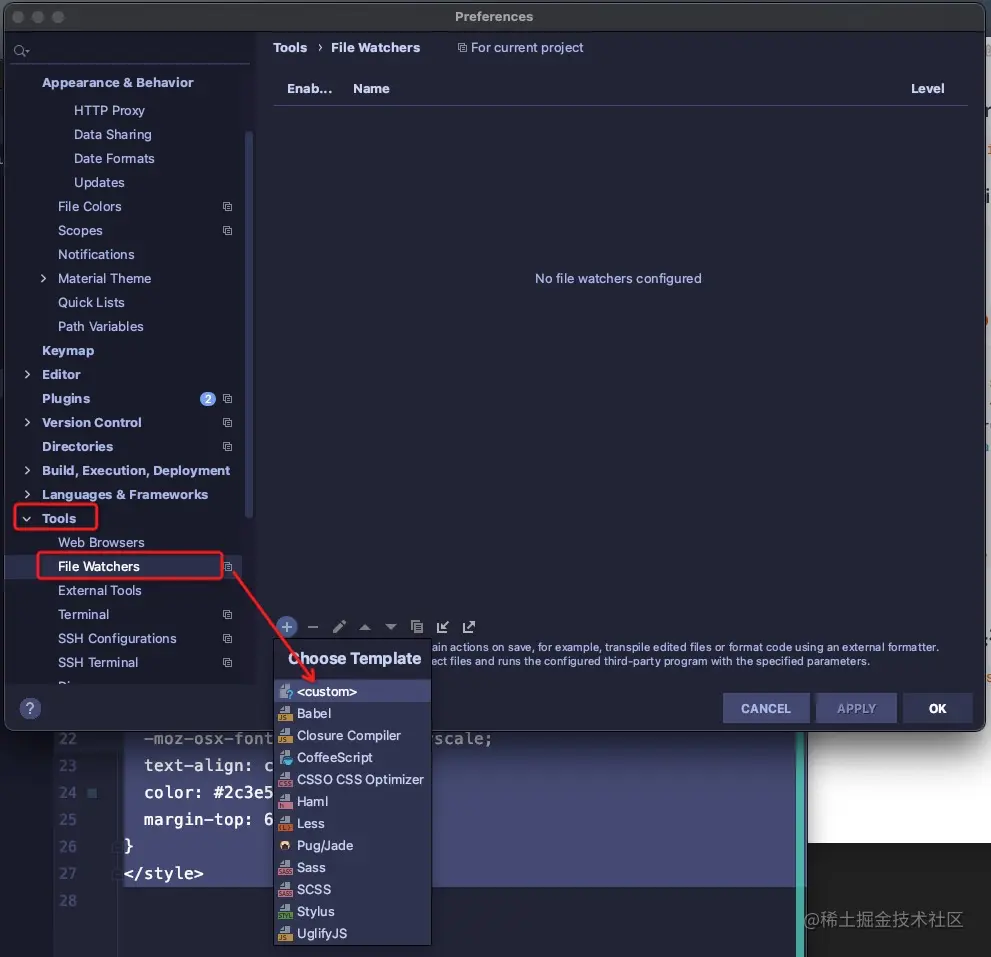Click the copy watcher icon
This screenshot has height=957, width=991.
pyautogui.click(x=416, y=626)
